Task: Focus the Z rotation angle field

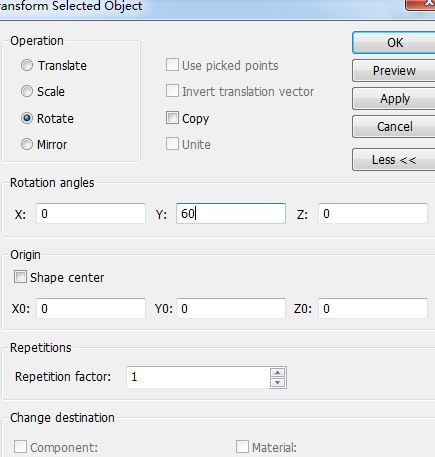Action: [373, 213]
